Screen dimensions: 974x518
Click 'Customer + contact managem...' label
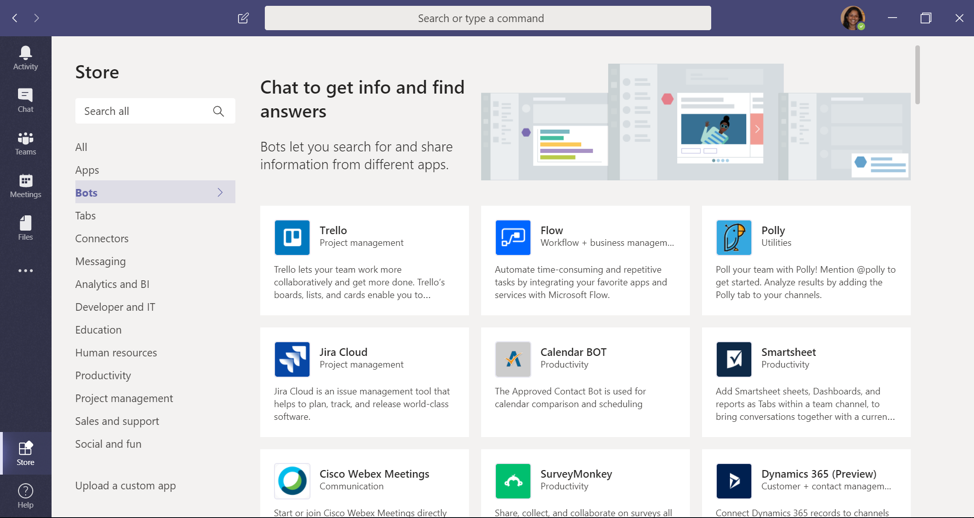pyautogui.click(x=826, y=486)
